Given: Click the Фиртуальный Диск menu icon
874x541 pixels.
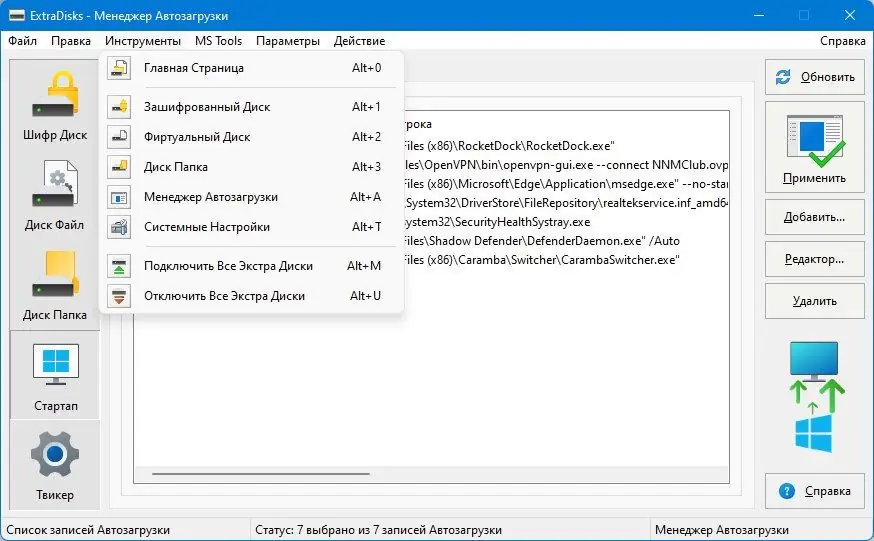Looking at the screenshot, I should (119, 137).
